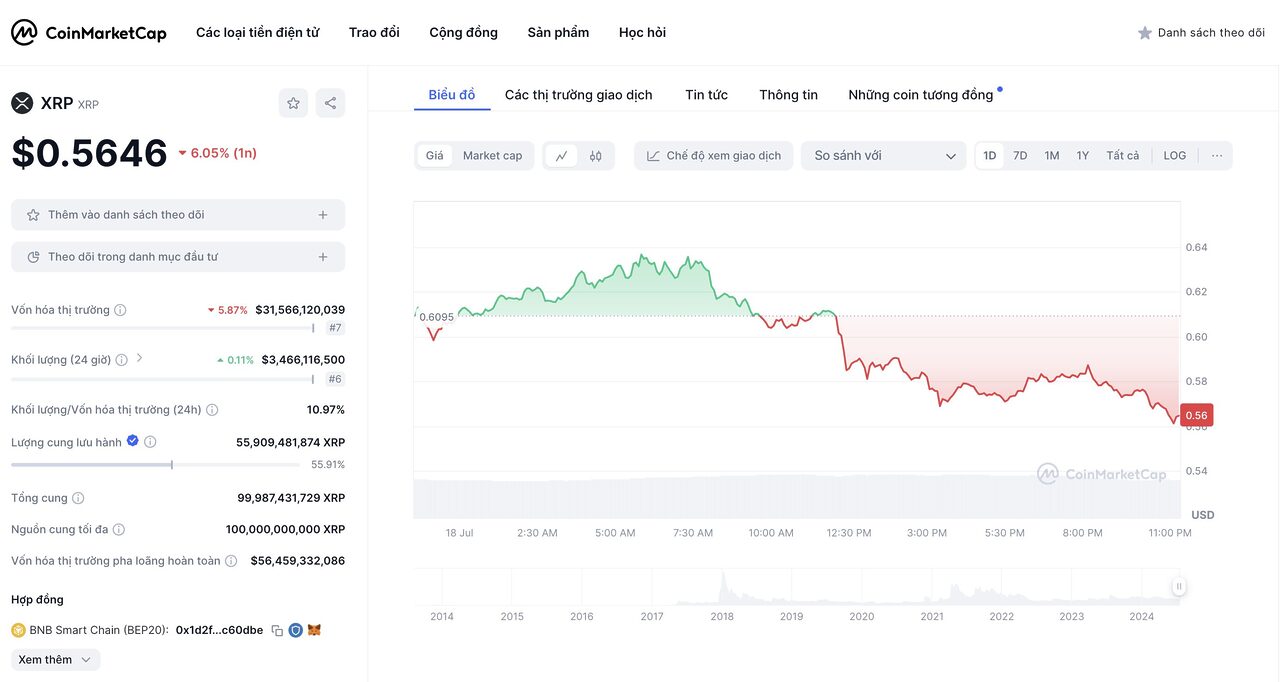Viewport: 1280px width, 682px height.
Task: Set chart range to 1D
Action: pyautogui.click(x=990, y=156)
